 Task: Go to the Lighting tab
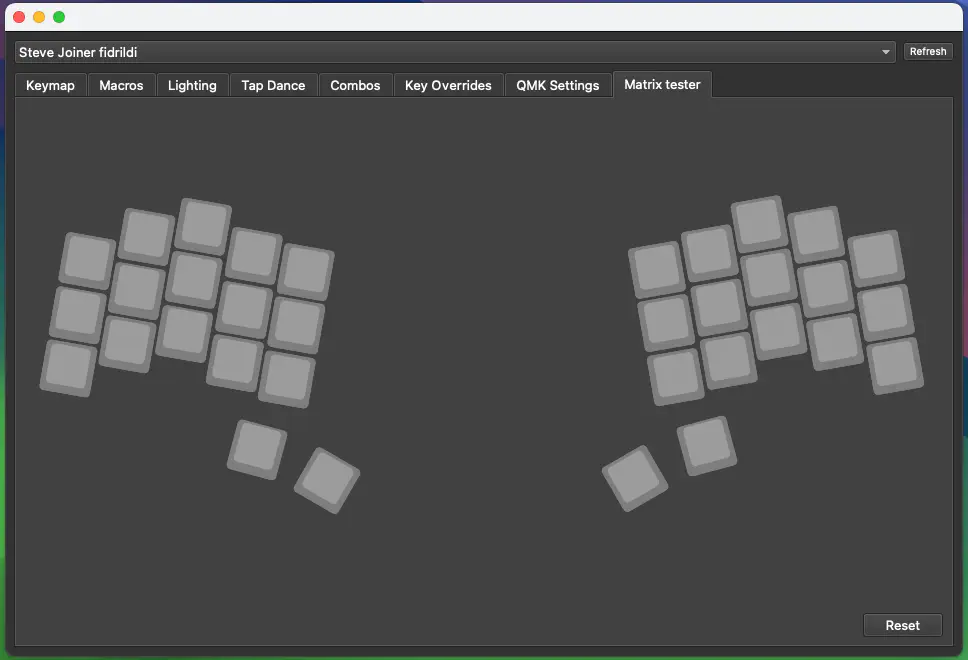[192, 86]
